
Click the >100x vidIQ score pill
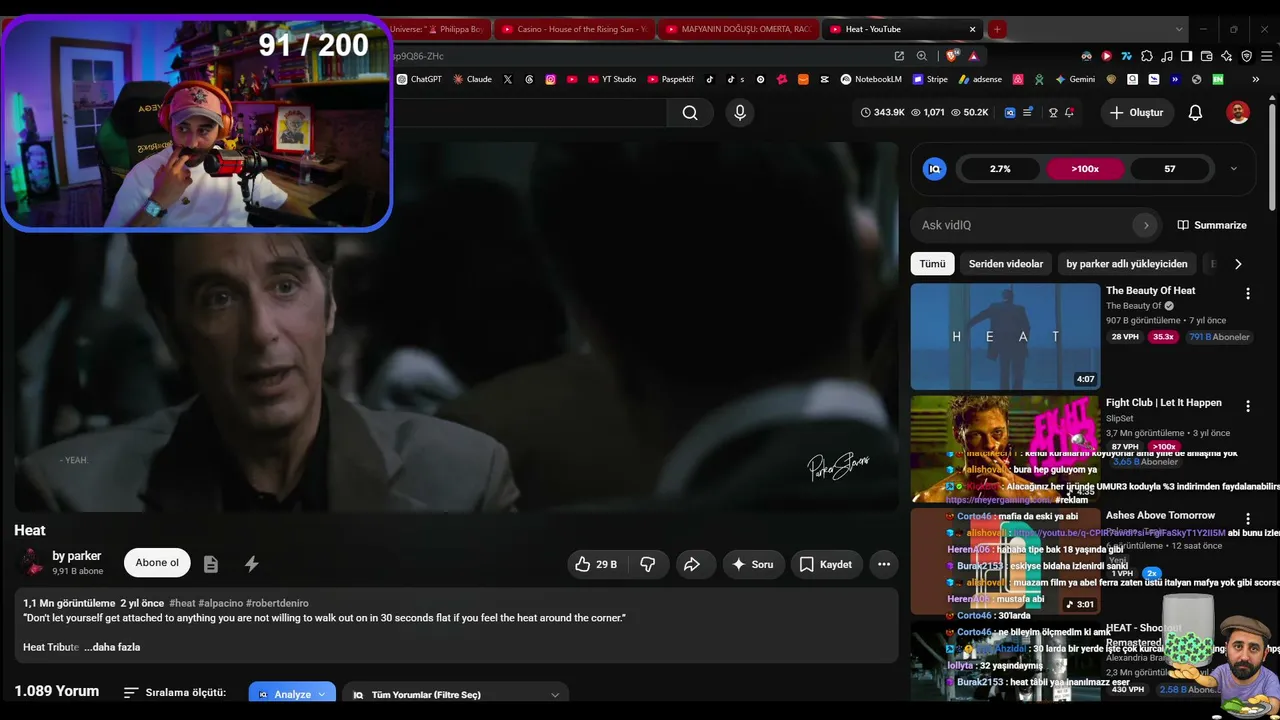click(1085, 169)
